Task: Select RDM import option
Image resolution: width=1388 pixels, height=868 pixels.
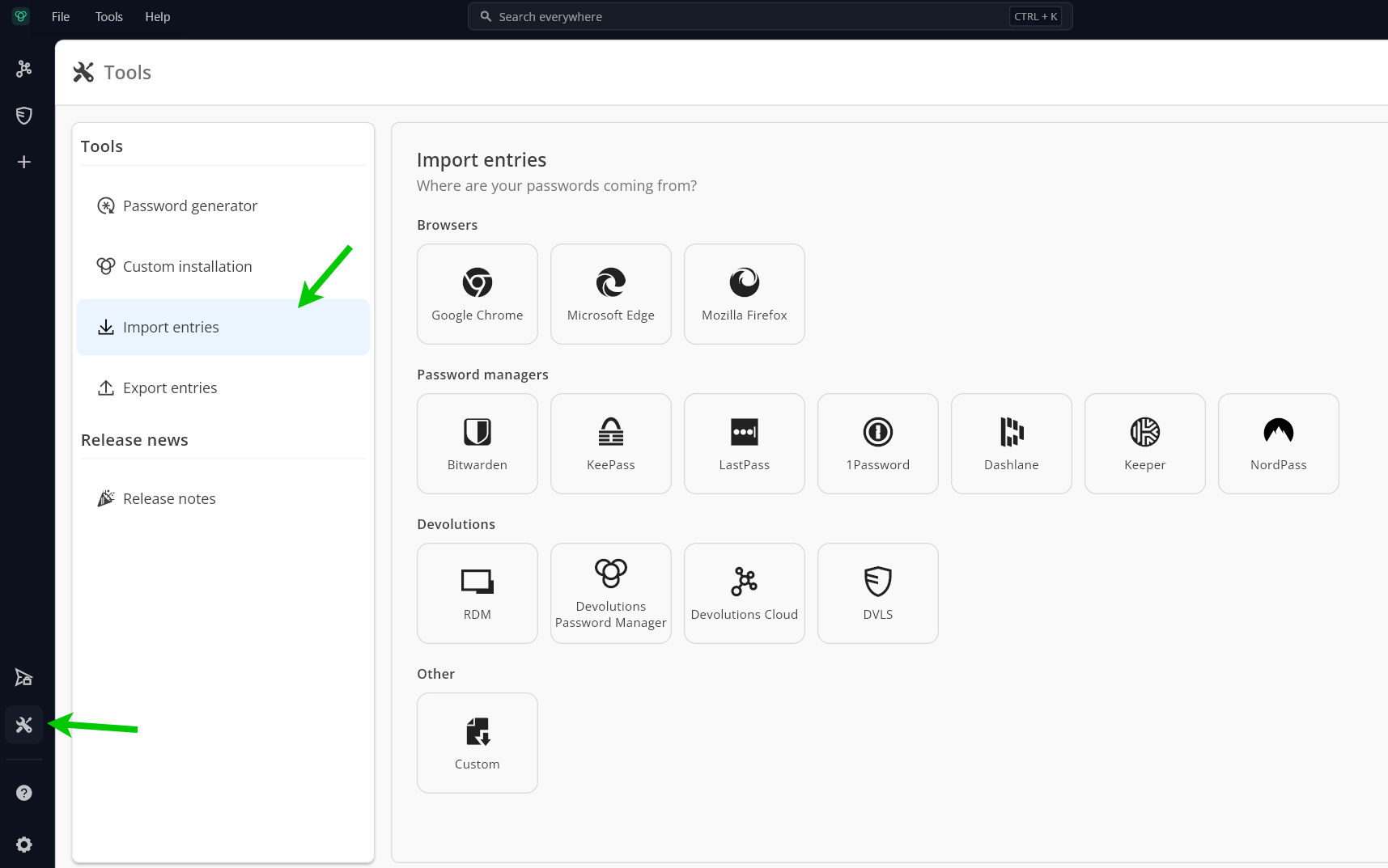Action: (478, 594)
